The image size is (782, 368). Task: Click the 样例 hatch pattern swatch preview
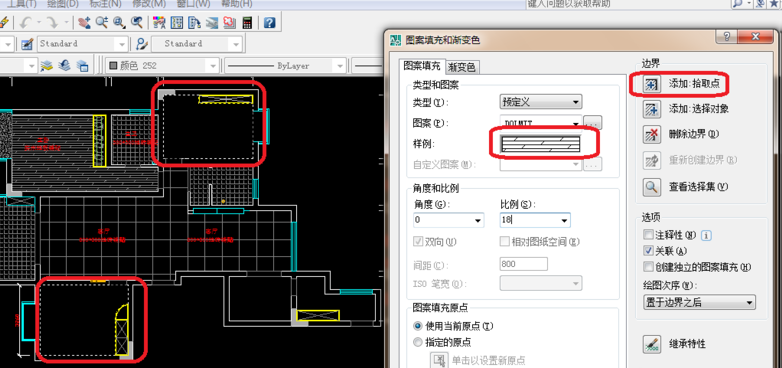541,144
